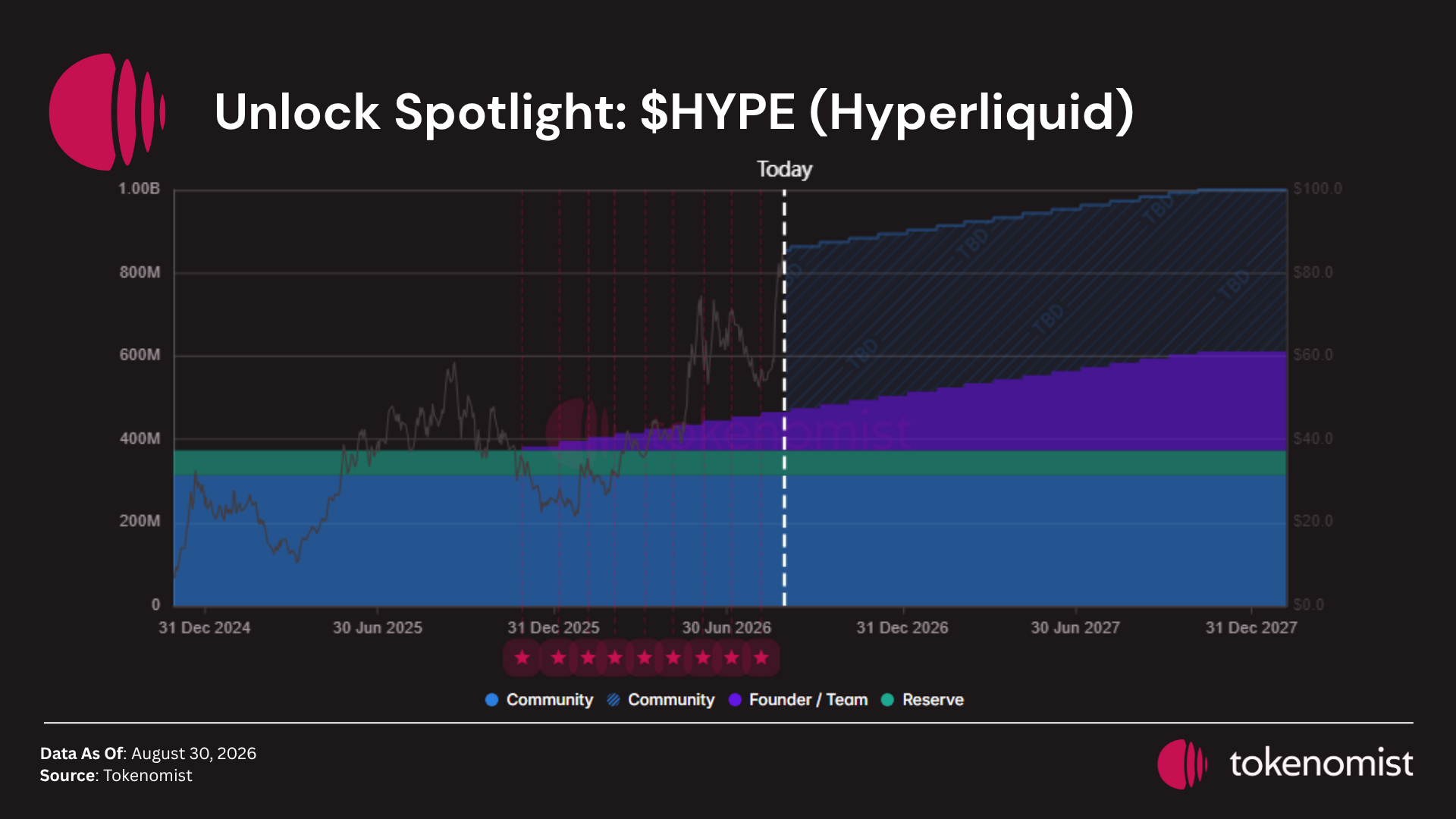The height and width of the screenshot is (819, 1456).
Task: Click the 30 Jun 2026 axis date
Action: (726, 628)
